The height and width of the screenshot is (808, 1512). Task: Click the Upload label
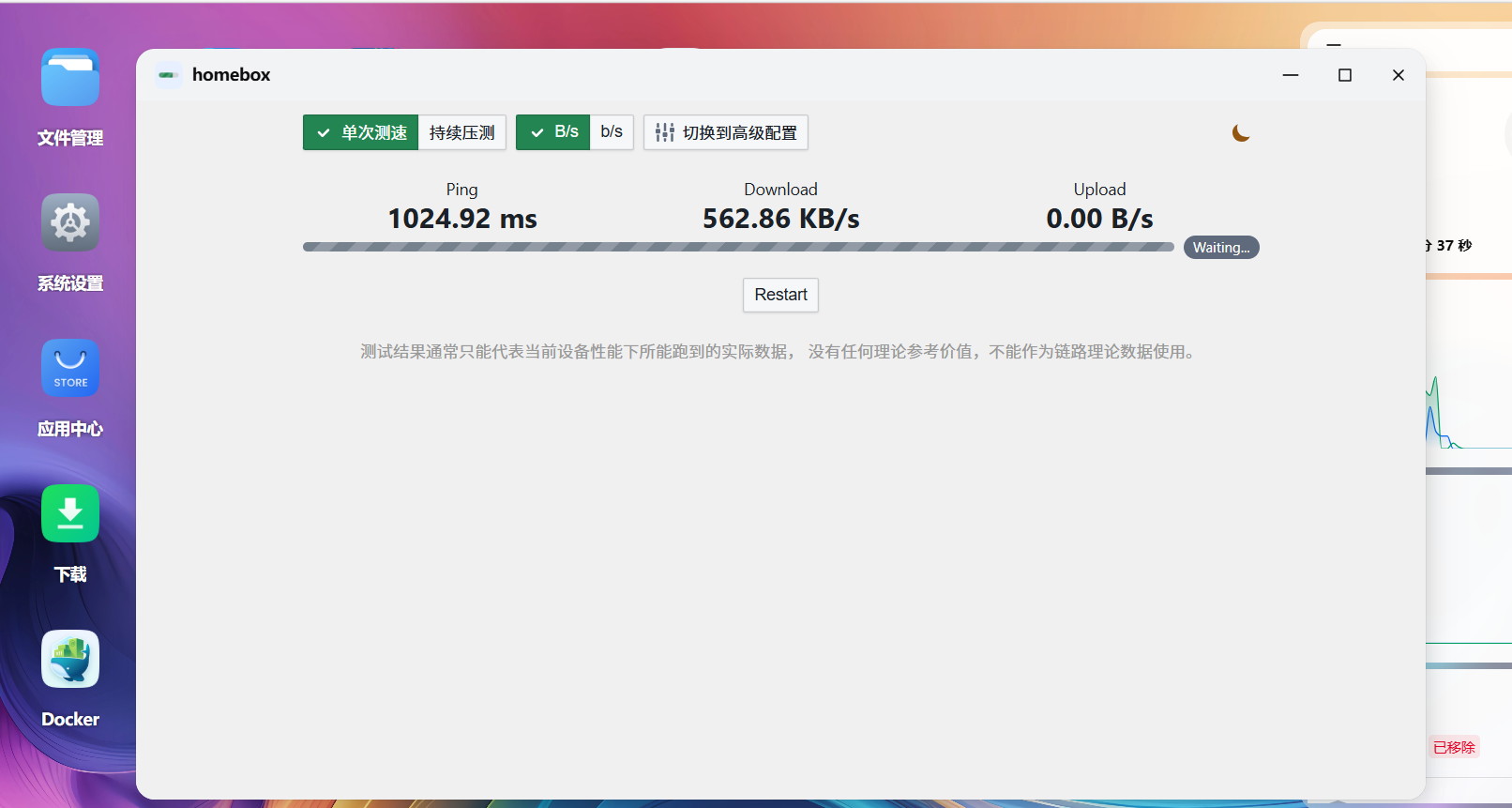1100,190
